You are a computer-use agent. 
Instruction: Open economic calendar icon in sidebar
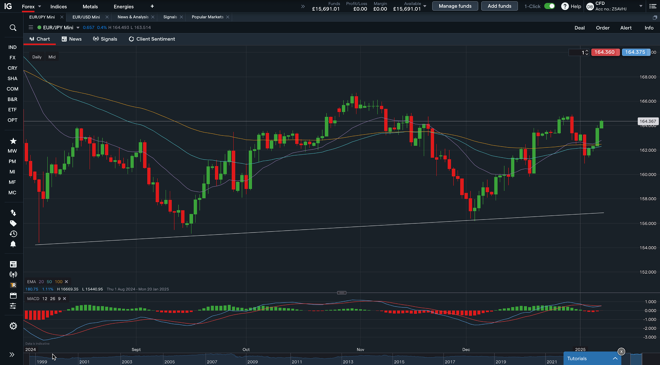[13, 296]
